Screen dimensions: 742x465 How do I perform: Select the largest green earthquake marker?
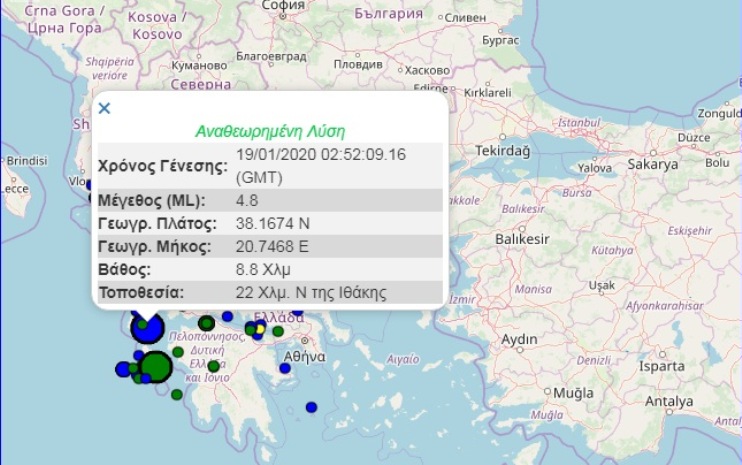pyautogui.click(x=155, y=367)
